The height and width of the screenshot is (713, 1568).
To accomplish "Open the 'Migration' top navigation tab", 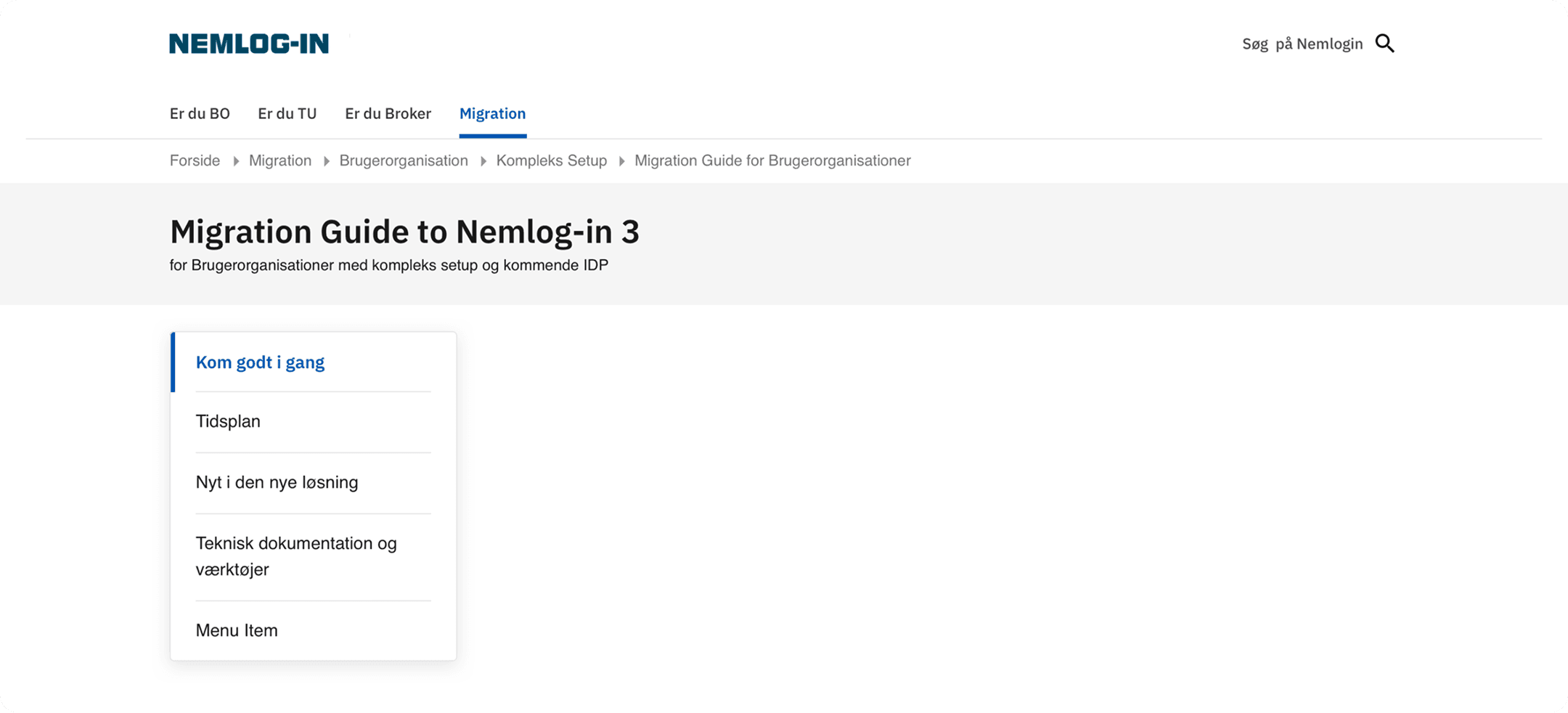I will coord(492,113).
